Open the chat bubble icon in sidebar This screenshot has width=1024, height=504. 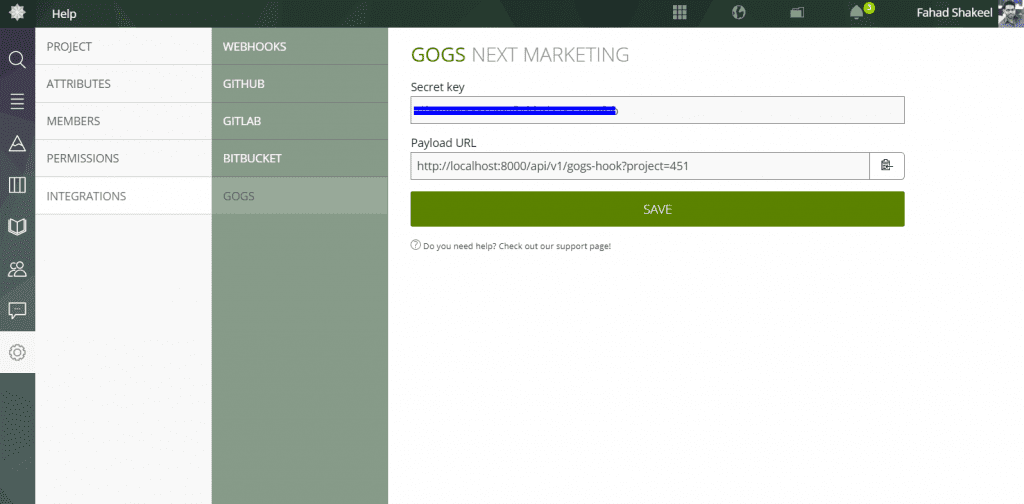[17, 310]
